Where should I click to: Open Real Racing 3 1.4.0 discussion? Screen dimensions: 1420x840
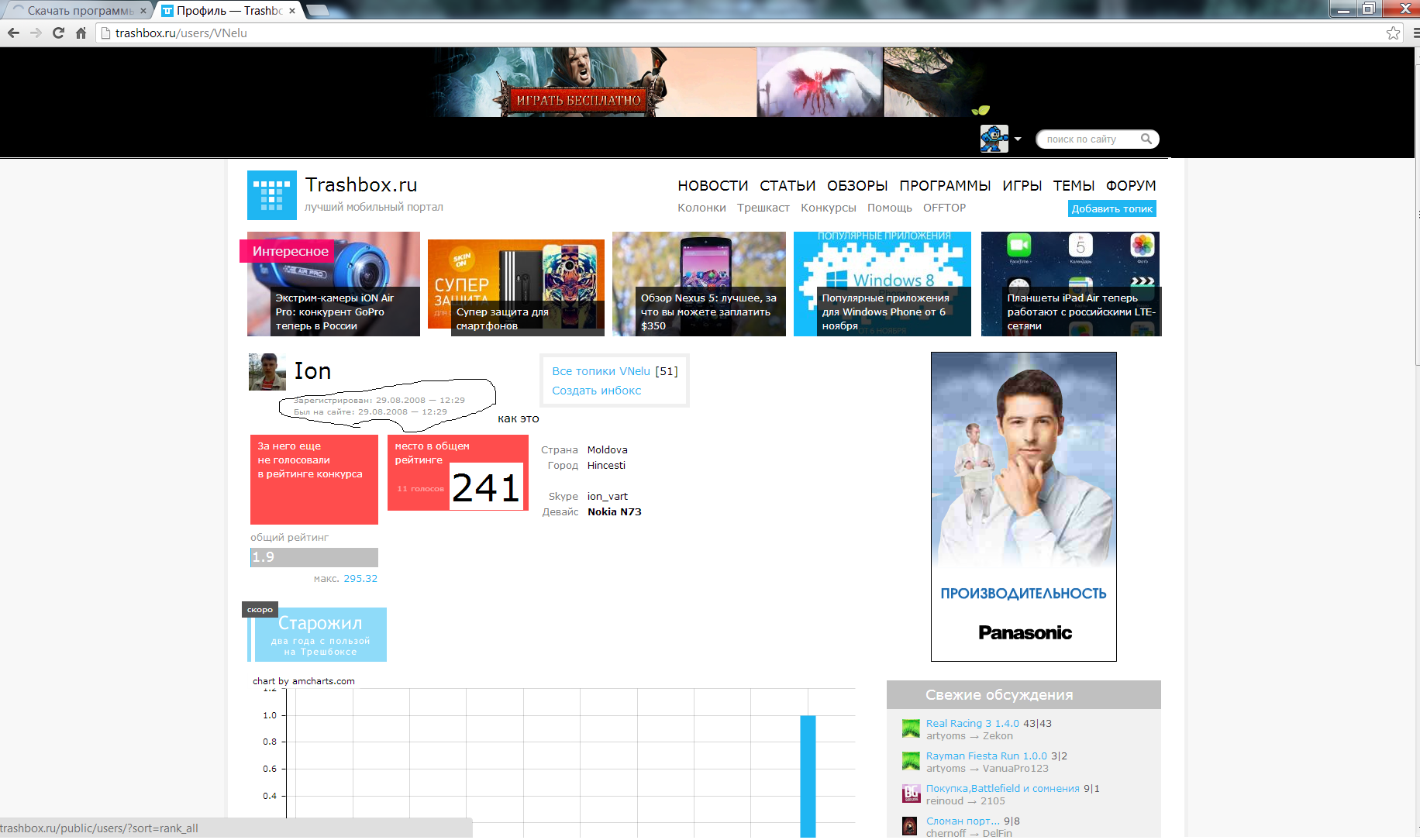pos(972,723)
